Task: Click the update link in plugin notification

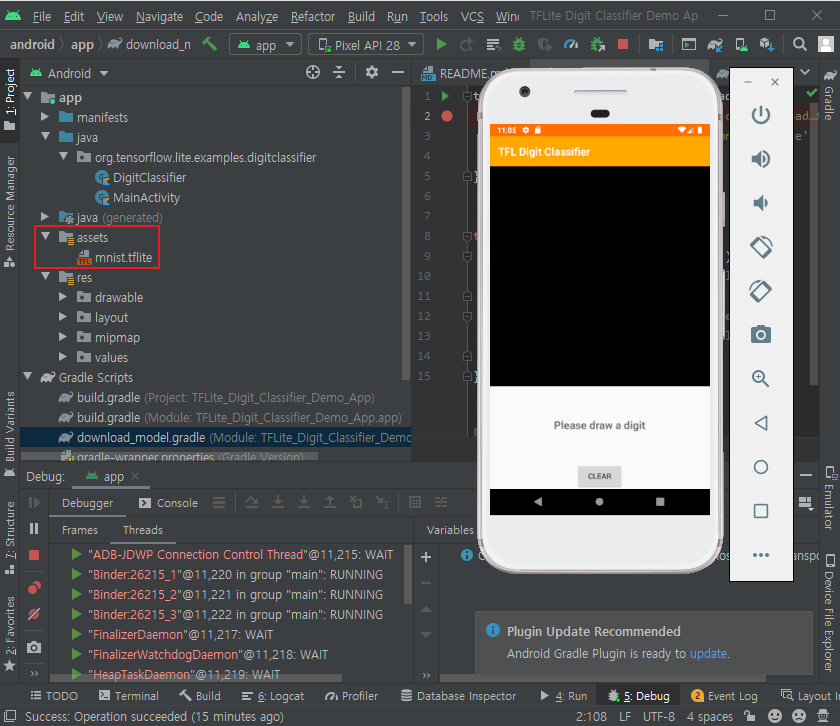Action: click(x=708, y=654)
